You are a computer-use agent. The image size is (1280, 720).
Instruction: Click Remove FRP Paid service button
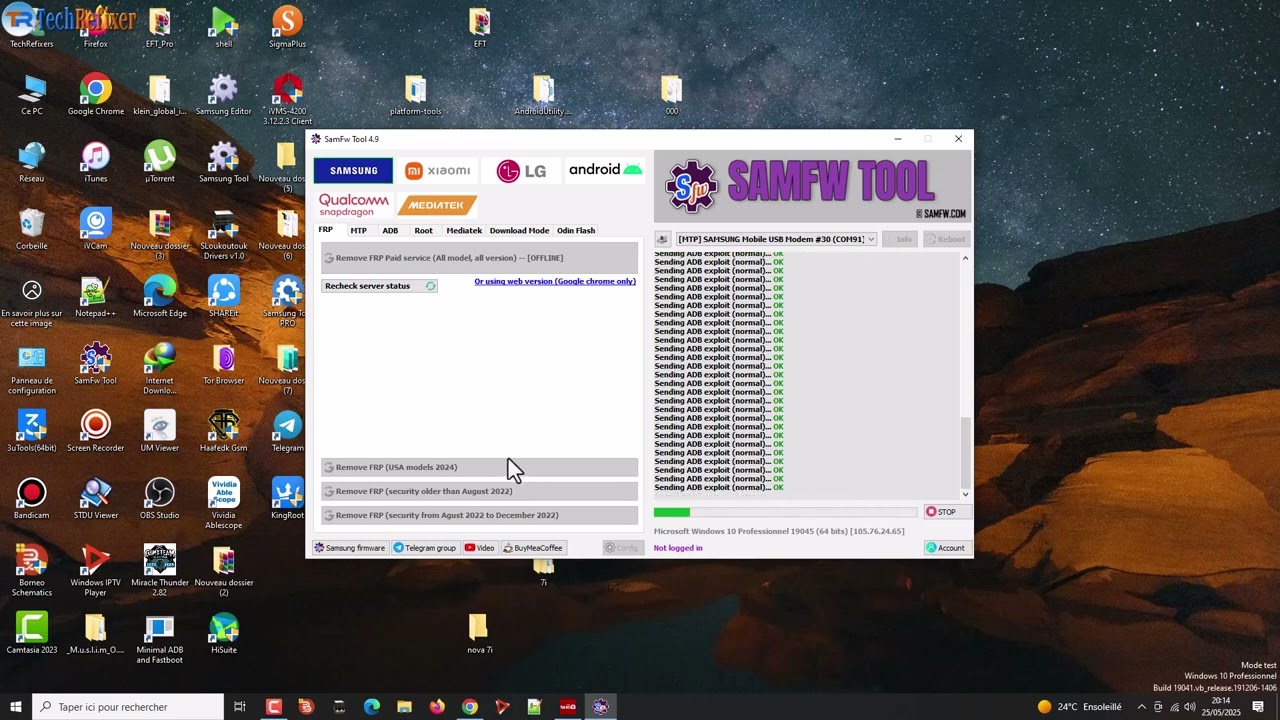click(x=479, y=258)
